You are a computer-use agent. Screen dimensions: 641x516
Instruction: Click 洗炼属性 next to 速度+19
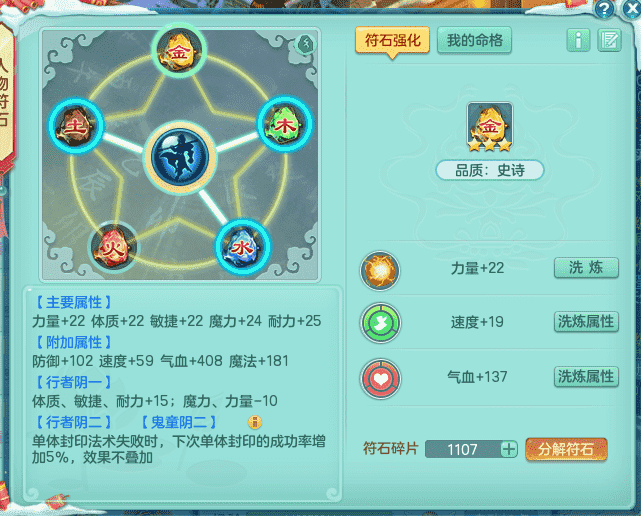[x=586, y=322]
